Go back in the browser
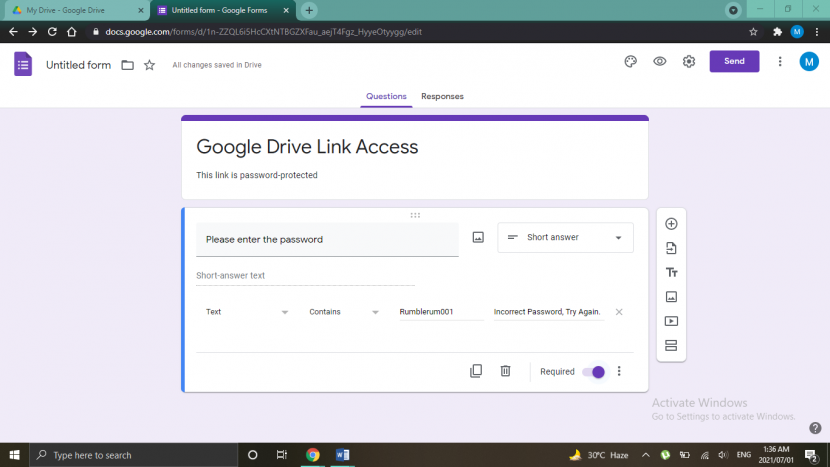Screen dimensions: 830x467 tap(13, 32)
